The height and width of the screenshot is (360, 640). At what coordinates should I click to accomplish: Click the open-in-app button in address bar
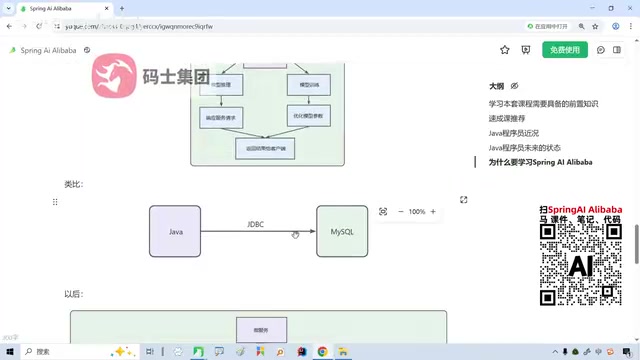click(547, 27)
